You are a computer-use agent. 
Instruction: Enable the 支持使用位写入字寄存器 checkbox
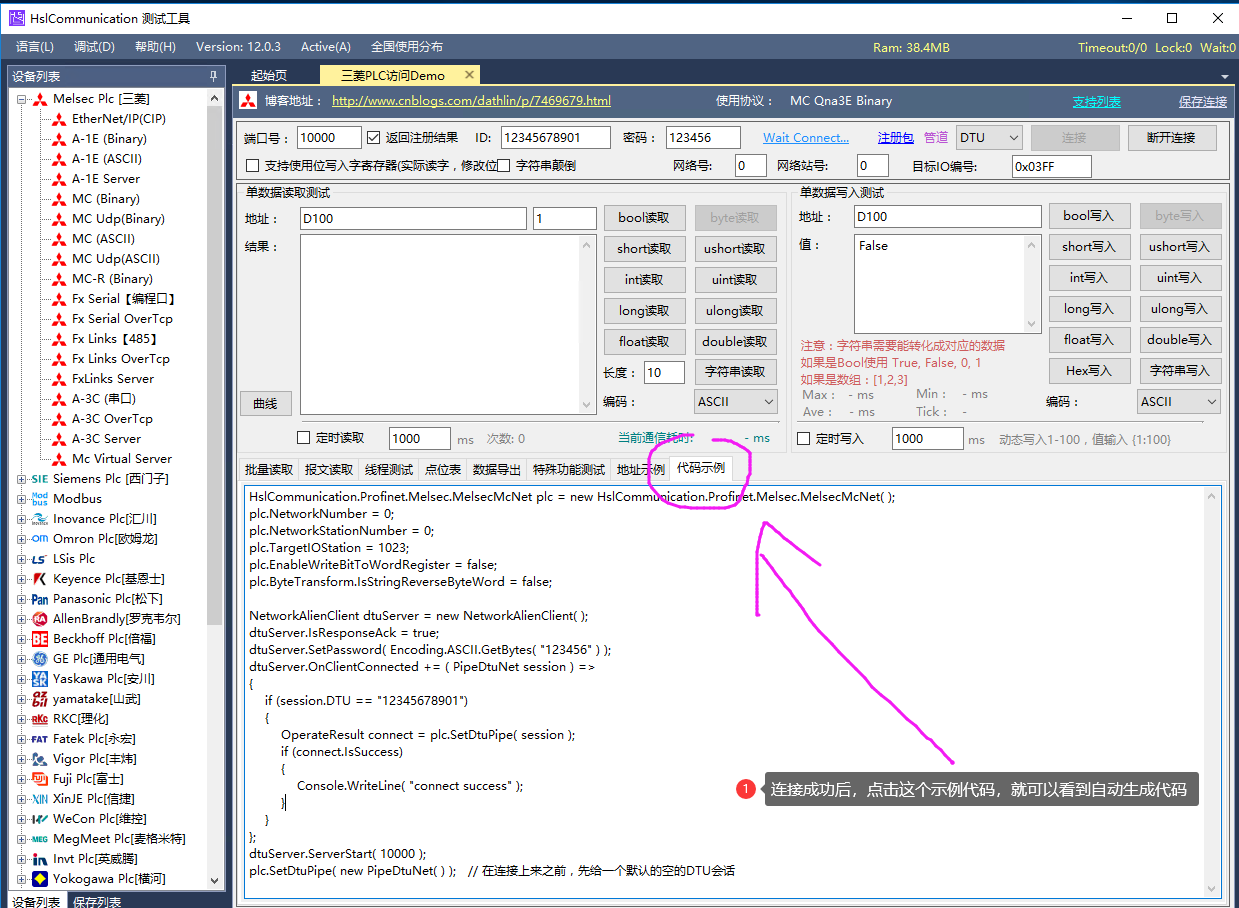coord(253,165)
